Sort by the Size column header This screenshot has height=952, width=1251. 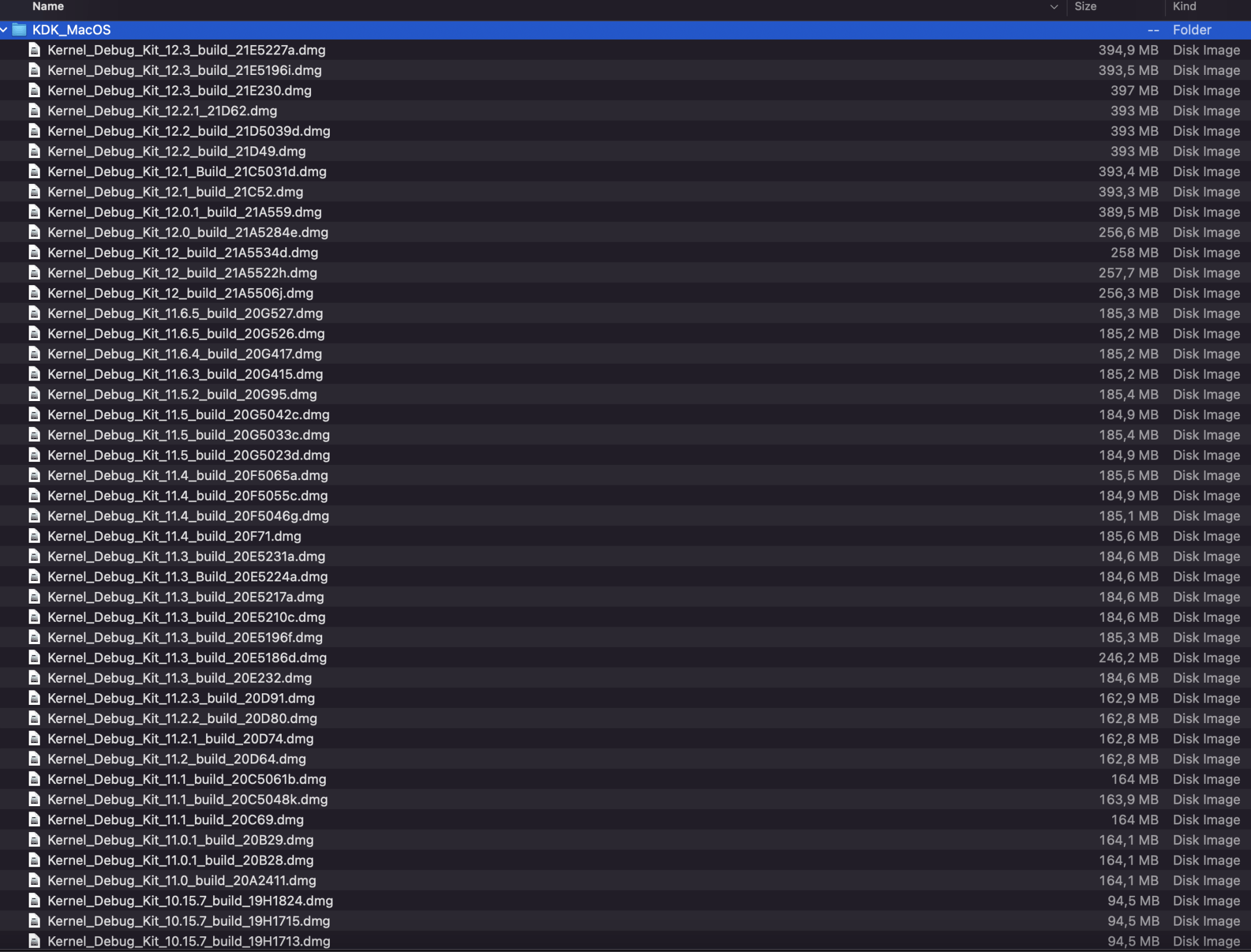tap(1085, 6)
